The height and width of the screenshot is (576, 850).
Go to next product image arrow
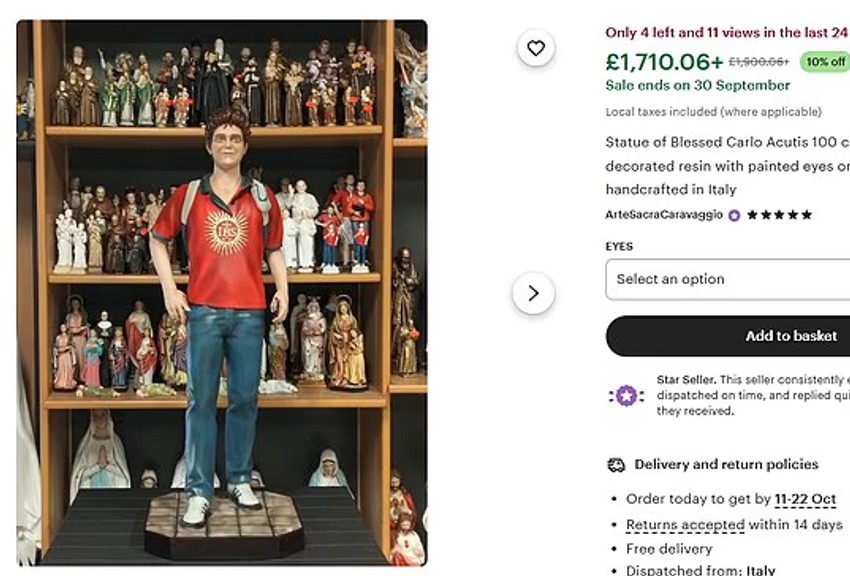pyautogui.click(x=533, y=293)
